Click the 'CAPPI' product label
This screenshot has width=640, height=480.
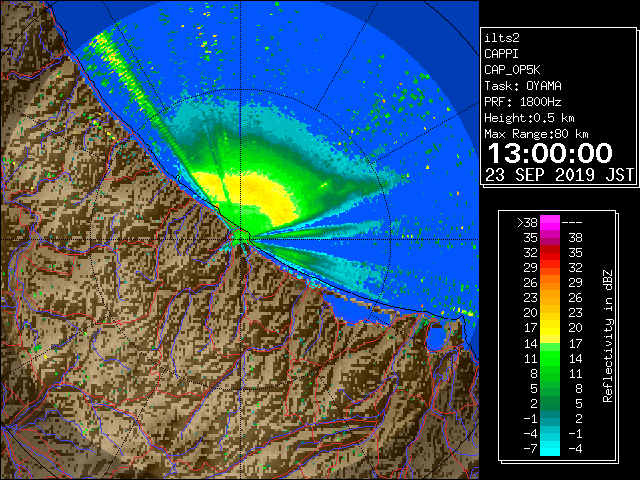point(501,54)
